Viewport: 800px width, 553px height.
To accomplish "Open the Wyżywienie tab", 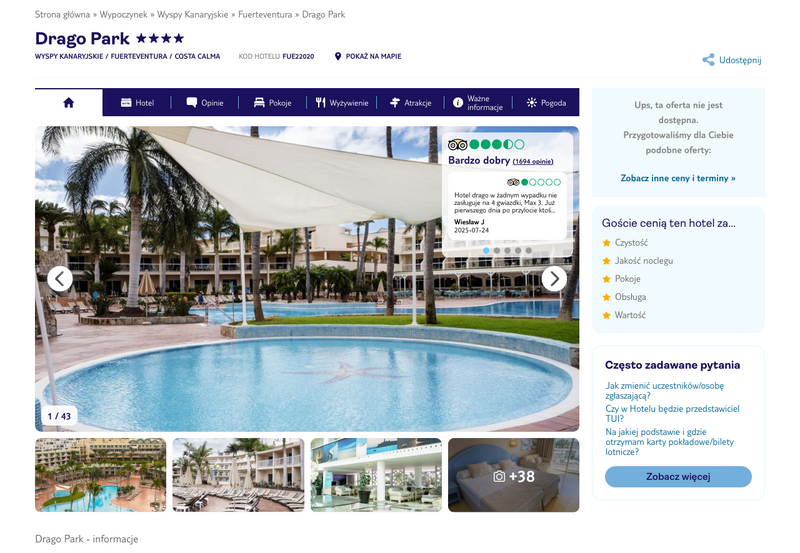I will [x=341, y=103].
